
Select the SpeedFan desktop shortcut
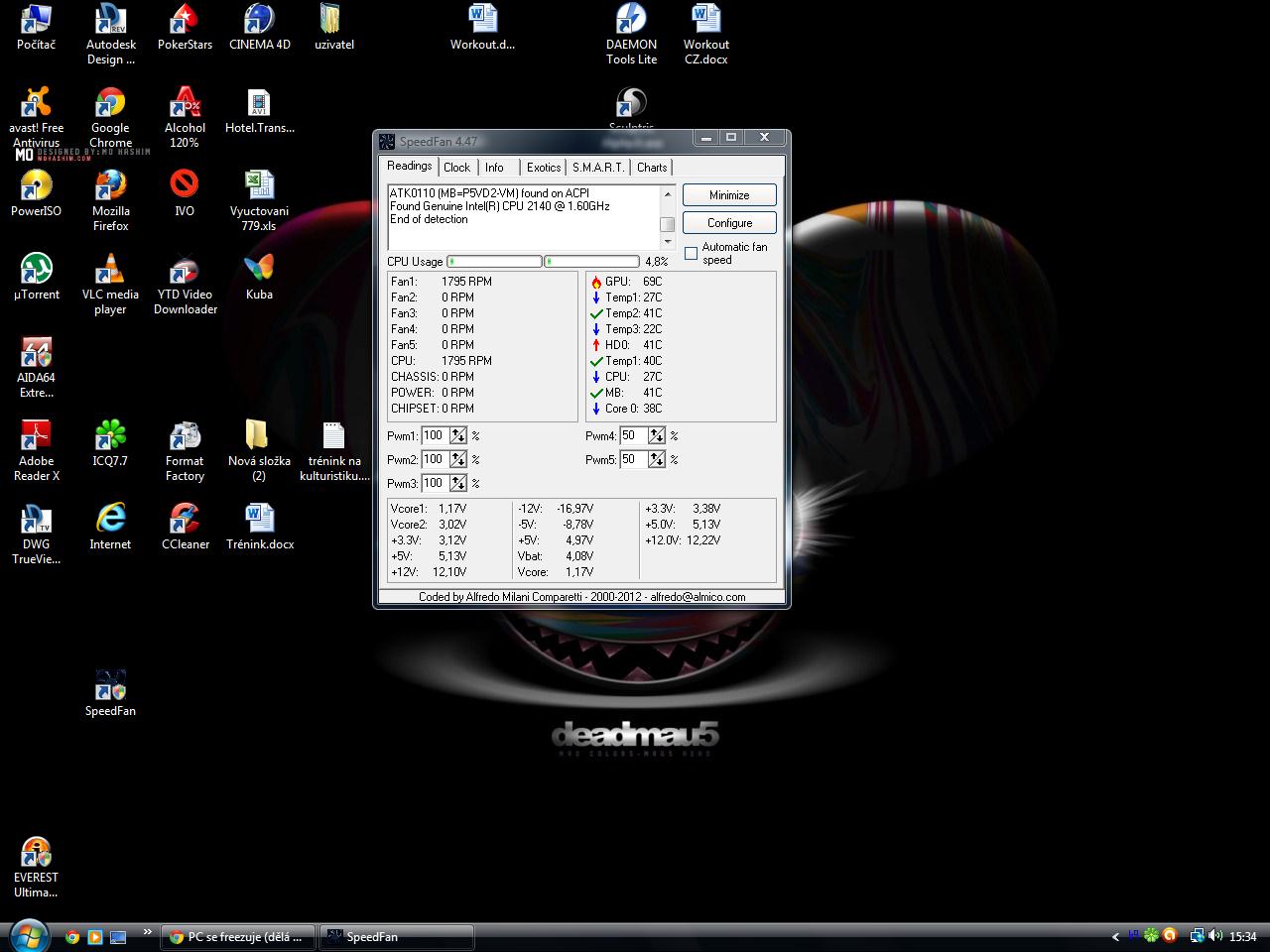(x=110, y=686)
